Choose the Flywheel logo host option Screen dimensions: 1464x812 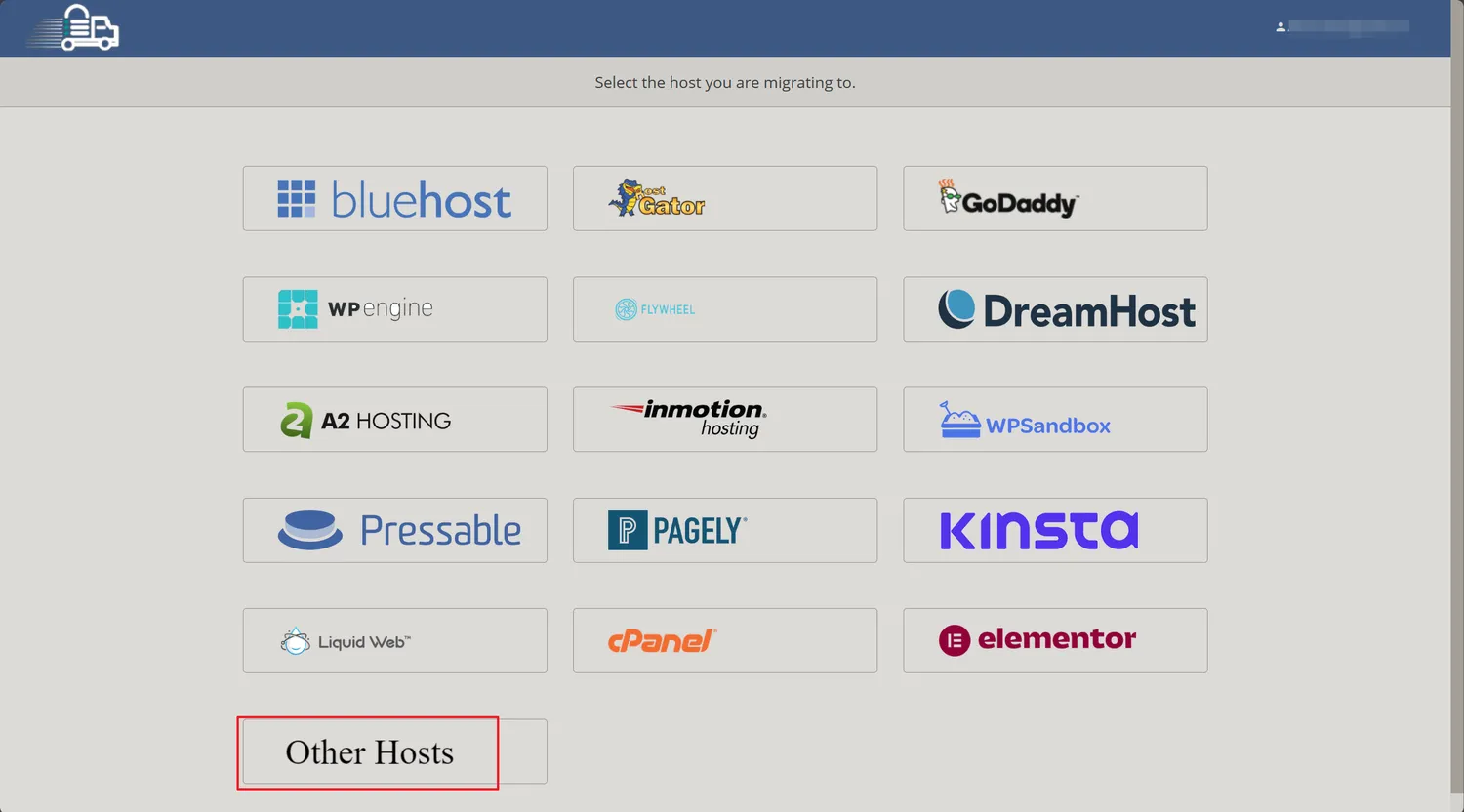[724, 309]
